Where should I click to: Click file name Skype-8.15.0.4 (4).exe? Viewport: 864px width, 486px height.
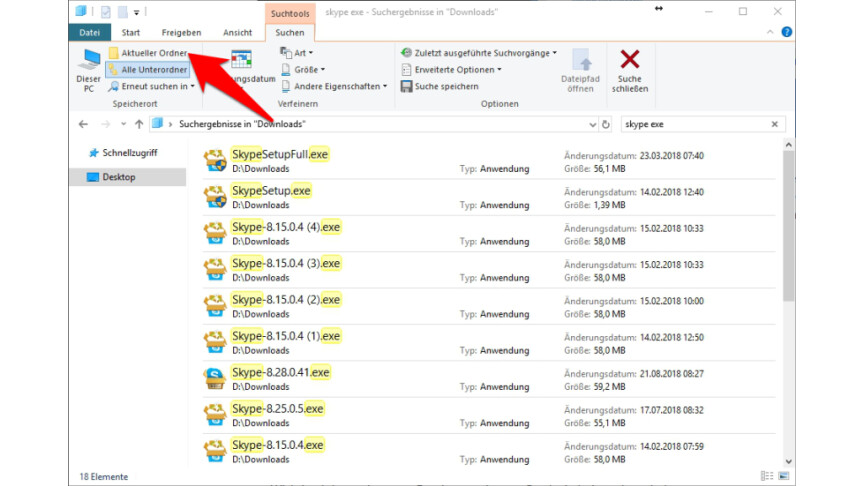(286, 227)
